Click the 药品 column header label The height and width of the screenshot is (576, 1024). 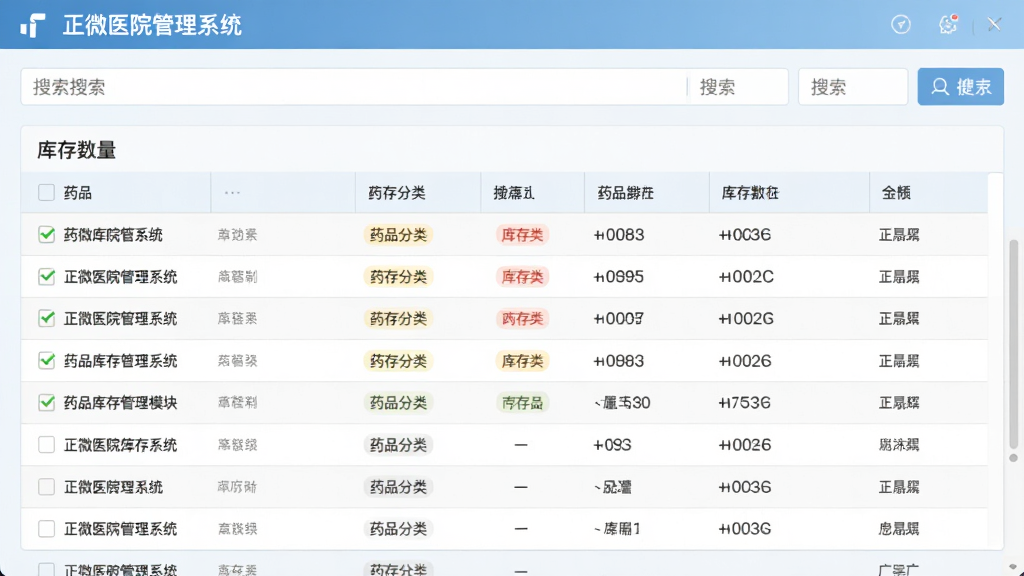point(78,193)
